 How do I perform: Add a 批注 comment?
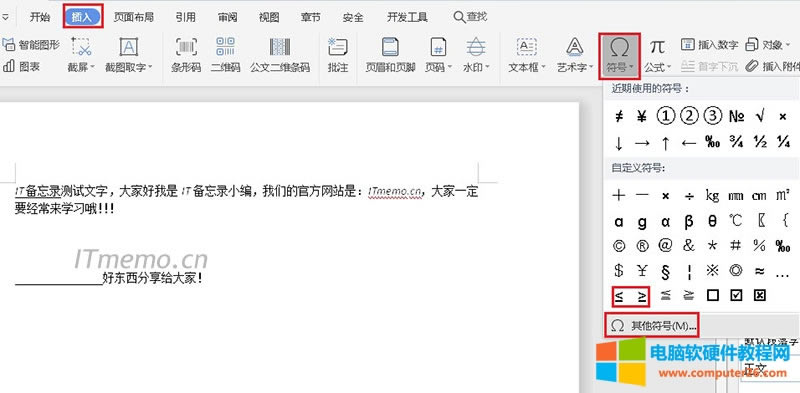click(338, 54)
